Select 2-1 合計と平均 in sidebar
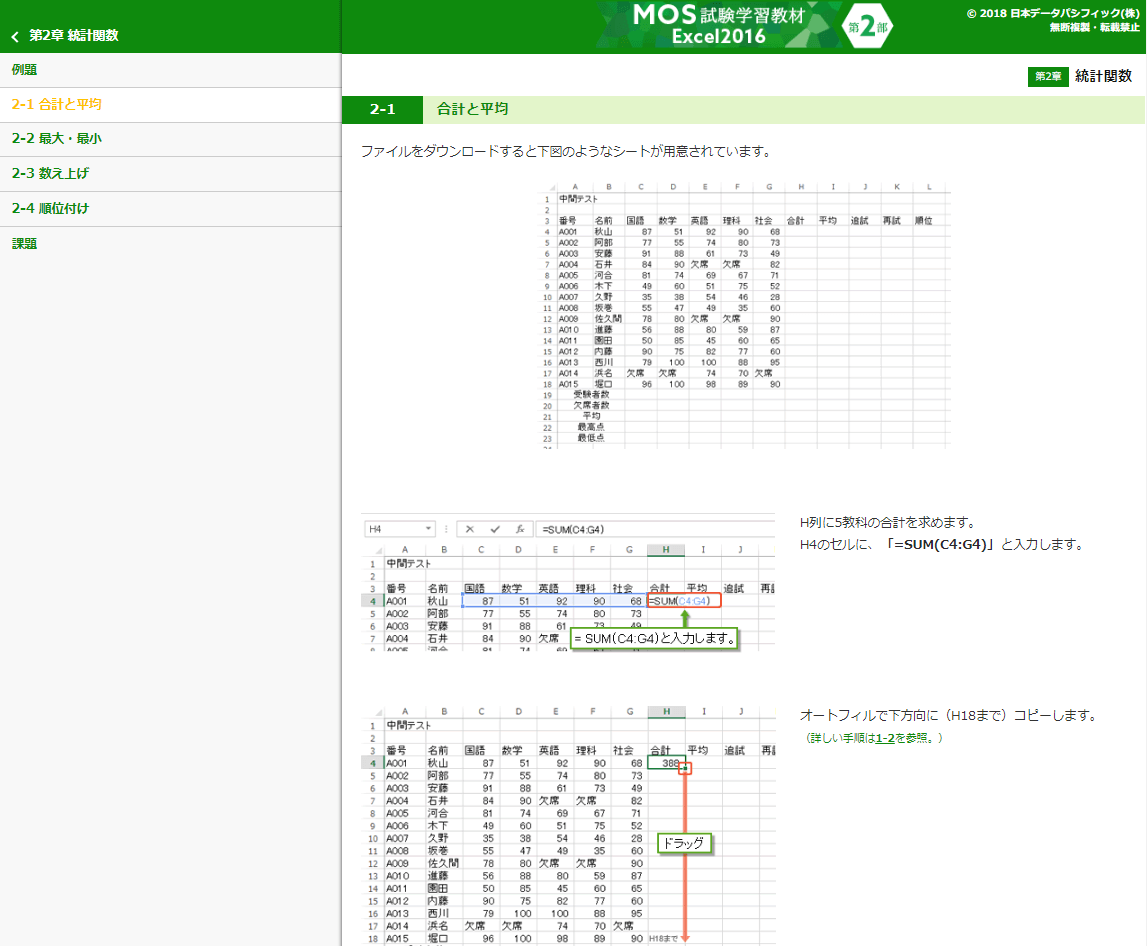 click(56, 104)
